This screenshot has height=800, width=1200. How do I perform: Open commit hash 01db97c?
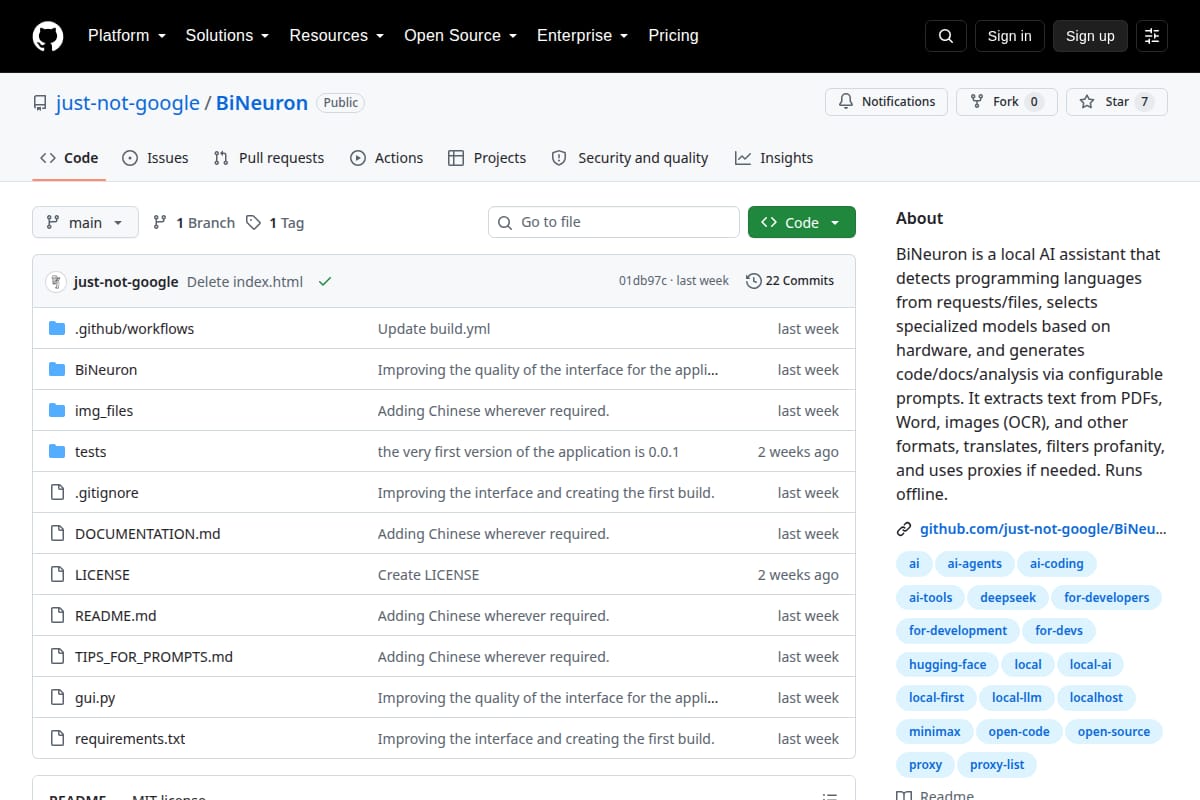click(x=643, y=281)
